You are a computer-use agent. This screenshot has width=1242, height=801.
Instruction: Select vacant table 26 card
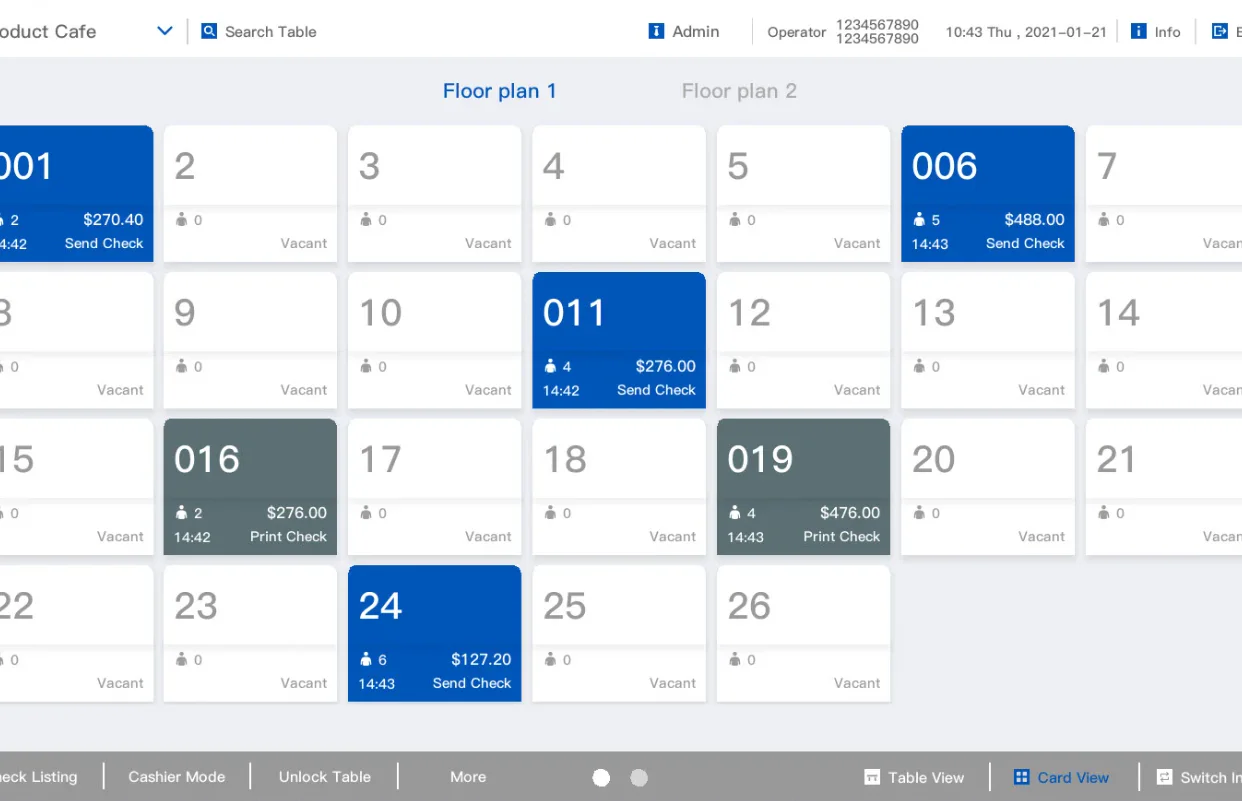tap(803, 634)
